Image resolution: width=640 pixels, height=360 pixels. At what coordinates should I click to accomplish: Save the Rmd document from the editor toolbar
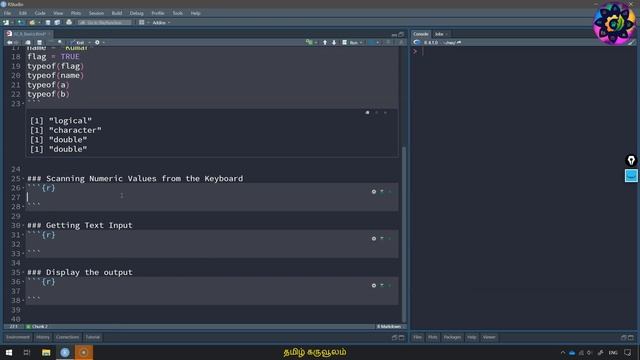tap(40, 42)
